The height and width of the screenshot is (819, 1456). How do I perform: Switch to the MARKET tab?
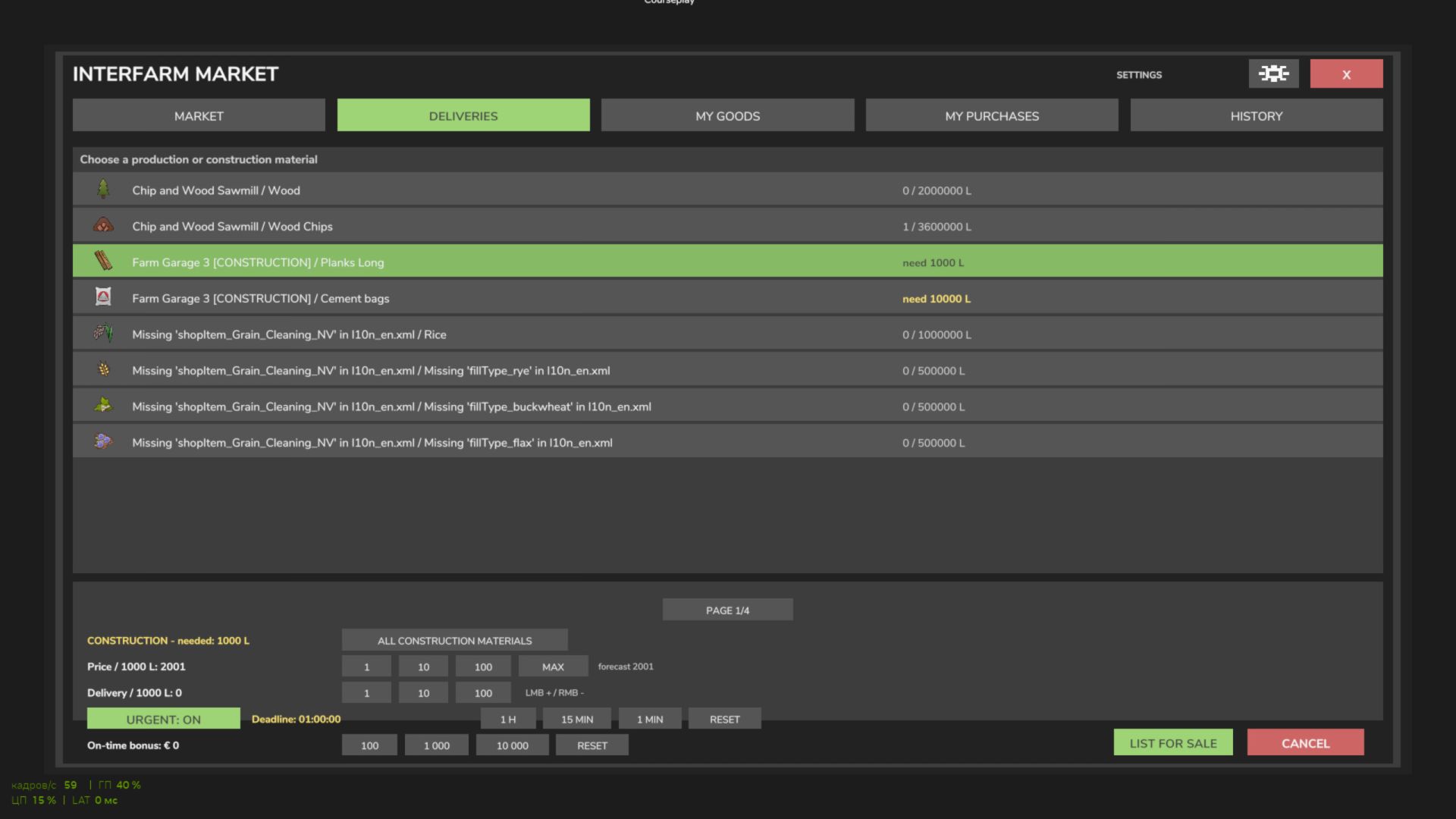tap(199, 115)
